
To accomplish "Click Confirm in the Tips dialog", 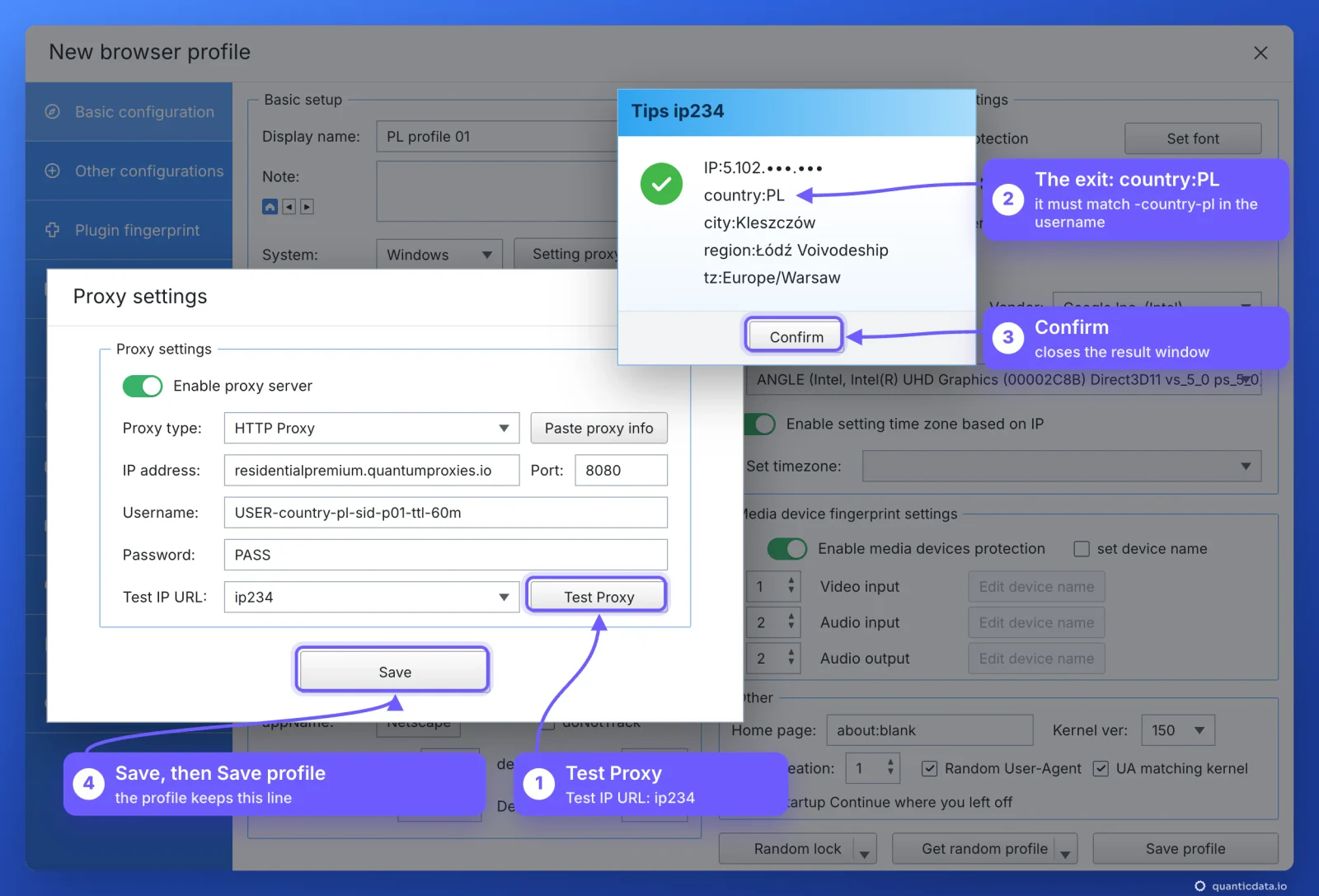I will [796, 336].
